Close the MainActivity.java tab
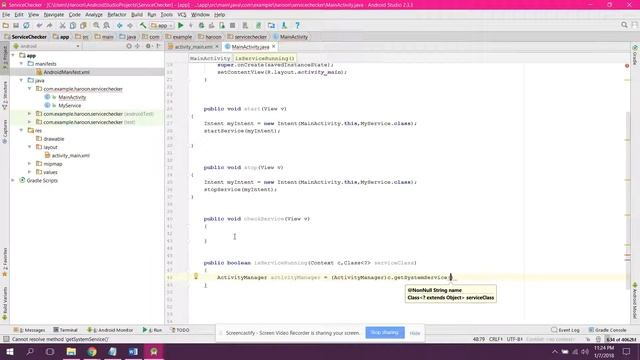The image size is (640, 360). tap(273, 47)
